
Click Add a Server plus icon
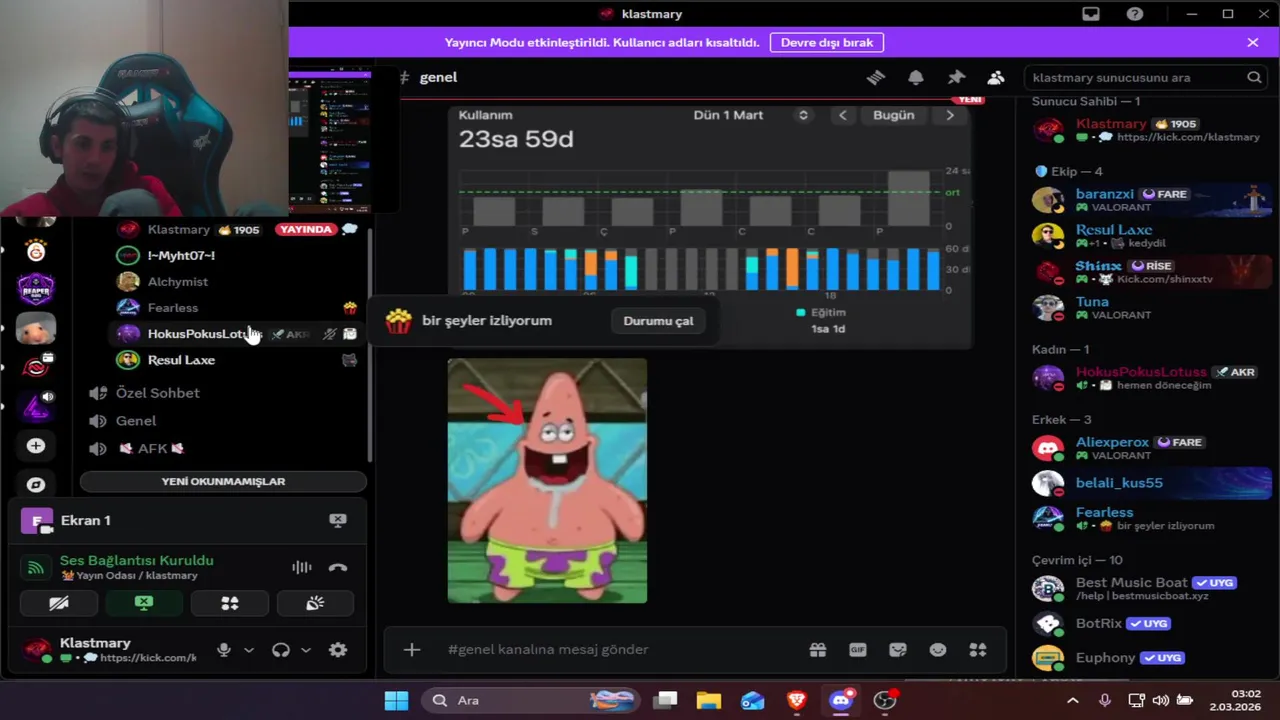coord(36,446)
